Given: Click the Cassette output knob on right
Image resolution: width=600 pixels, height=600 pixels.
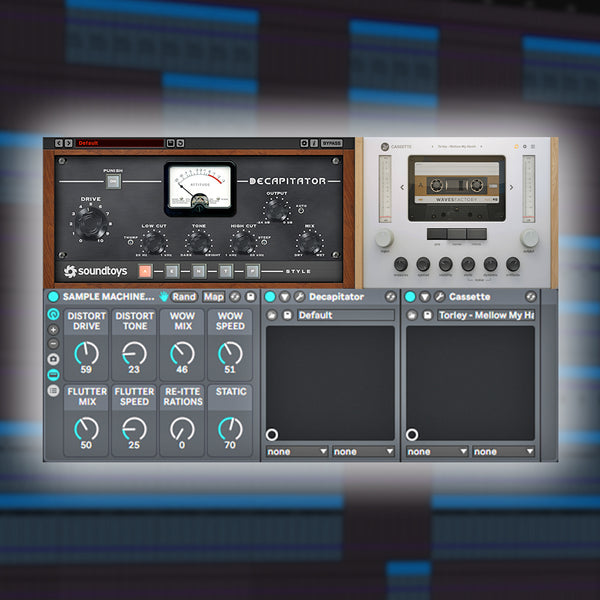Looking at the screenshot, I should pos(530,238).
